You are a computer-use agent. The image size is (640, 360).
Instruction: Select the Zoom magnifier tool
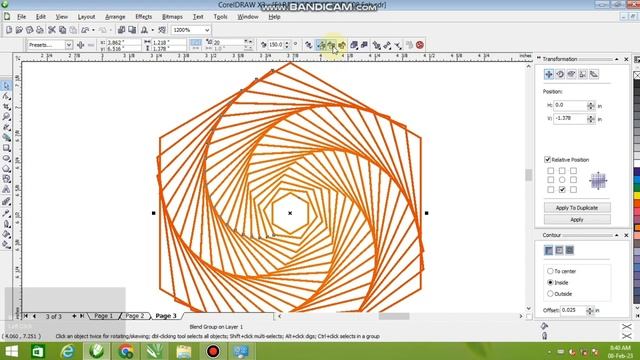6,117
